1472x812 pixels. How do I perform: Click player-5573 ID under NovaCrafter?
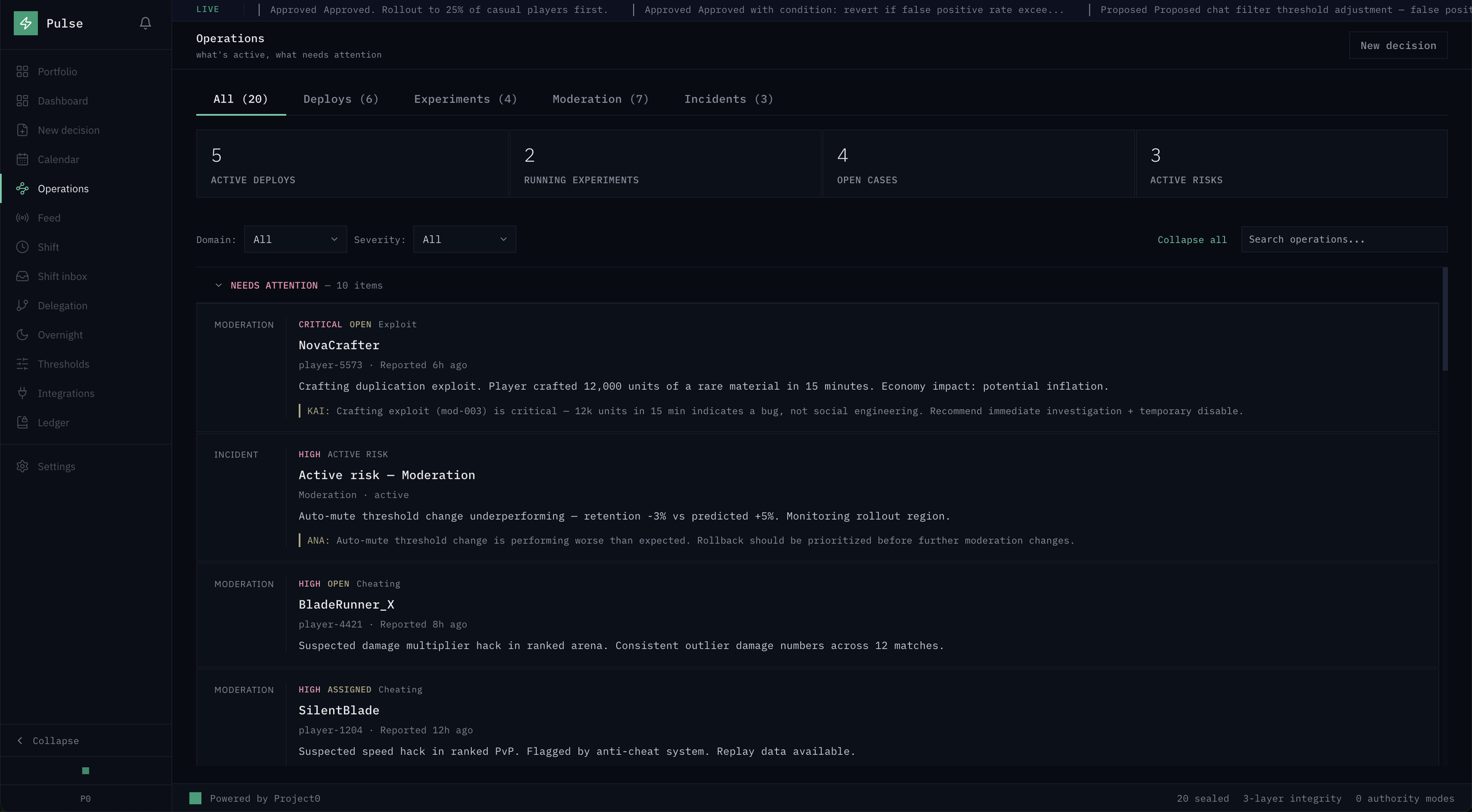point(331,365)
